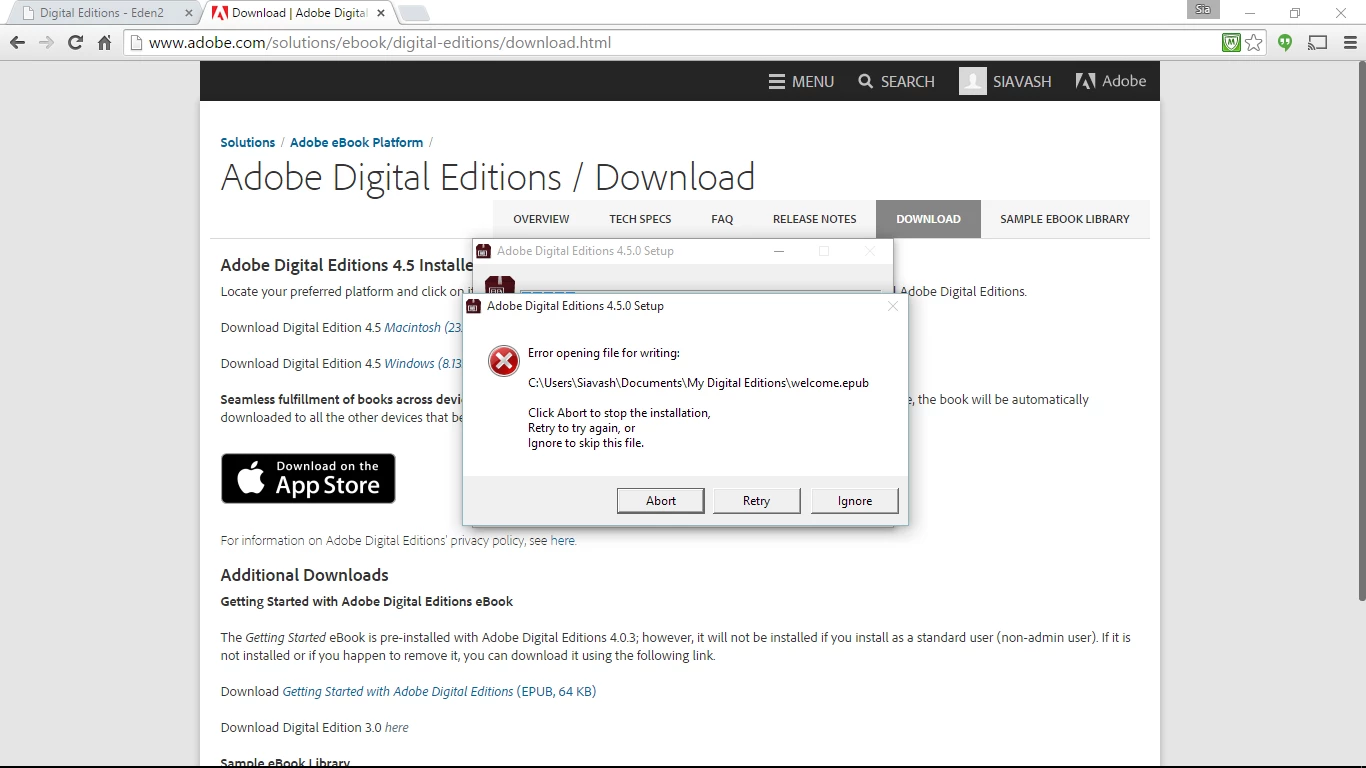Open the Hangouts extension icon
1366x768 pixels.
[1285, 42]
